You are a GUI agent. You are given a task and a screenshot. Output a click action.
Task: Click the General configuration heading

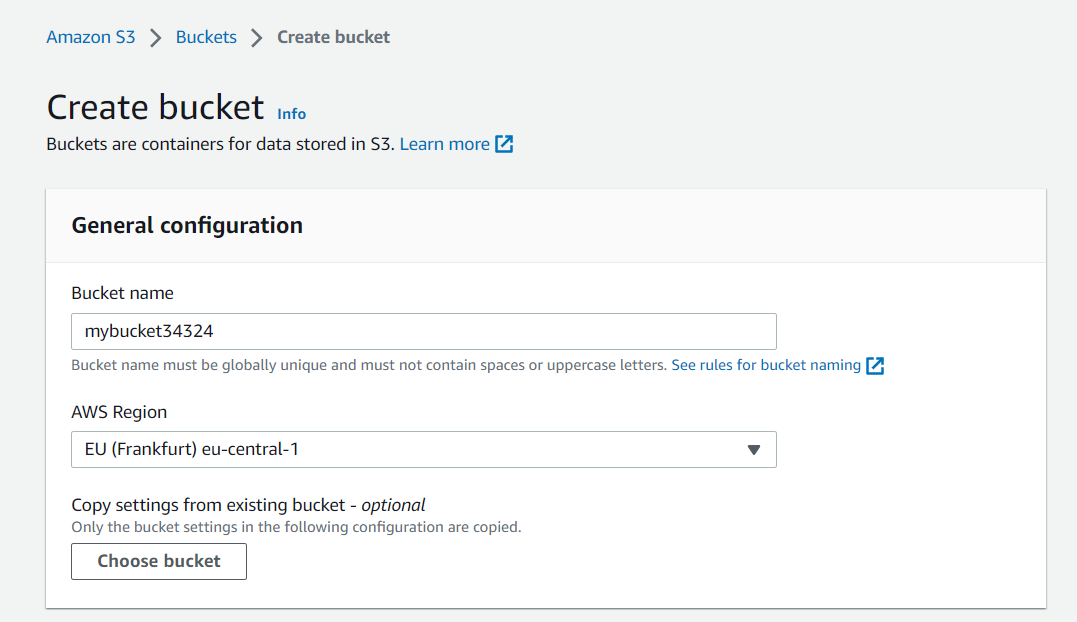[x=187, y=225]
